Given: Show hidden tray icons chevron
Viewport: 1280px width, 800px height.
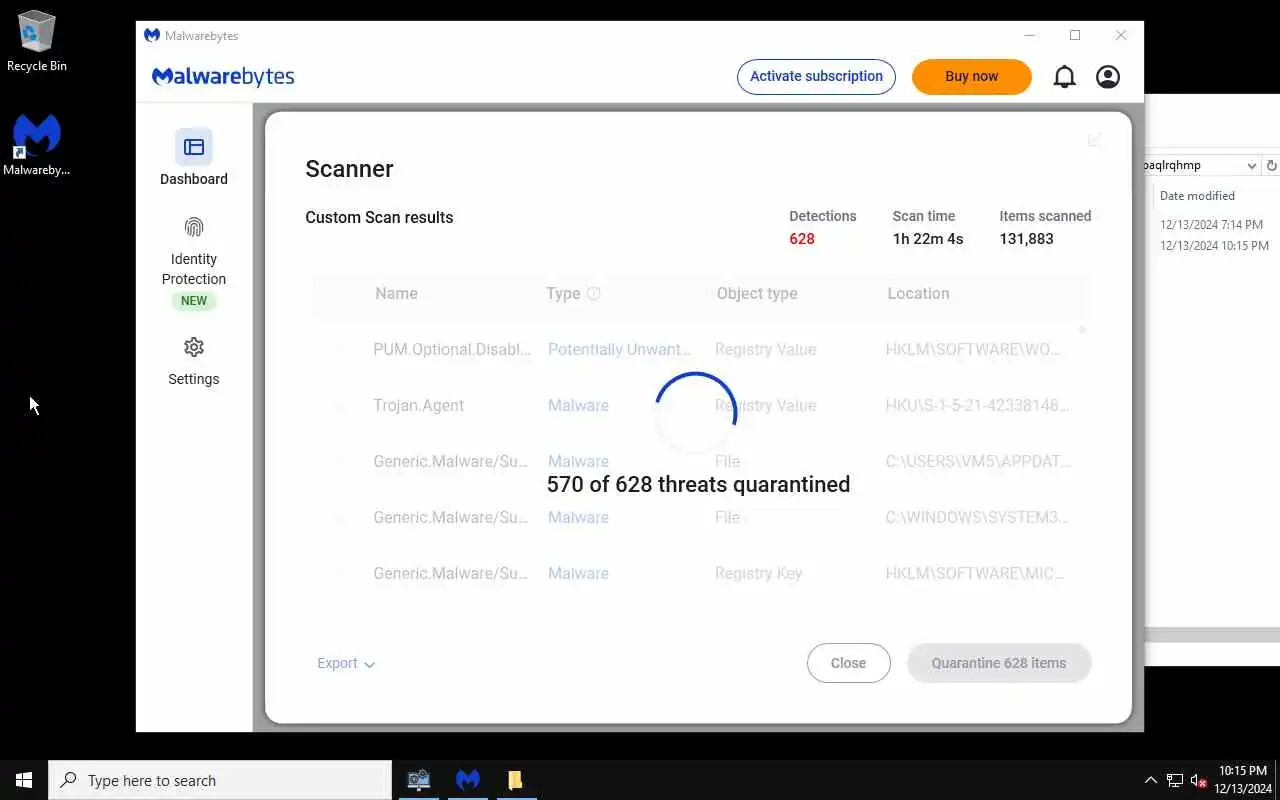Looking at the screenshot, I should [x=1150, y=780].
